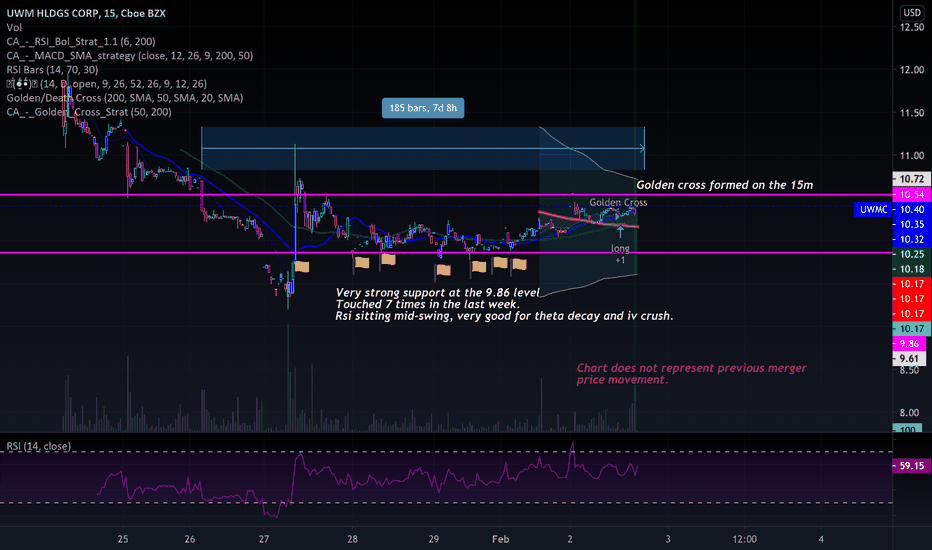Click date 25 on the time axis
Viewport: 932px width, 550px height.
tap(123, 539)
